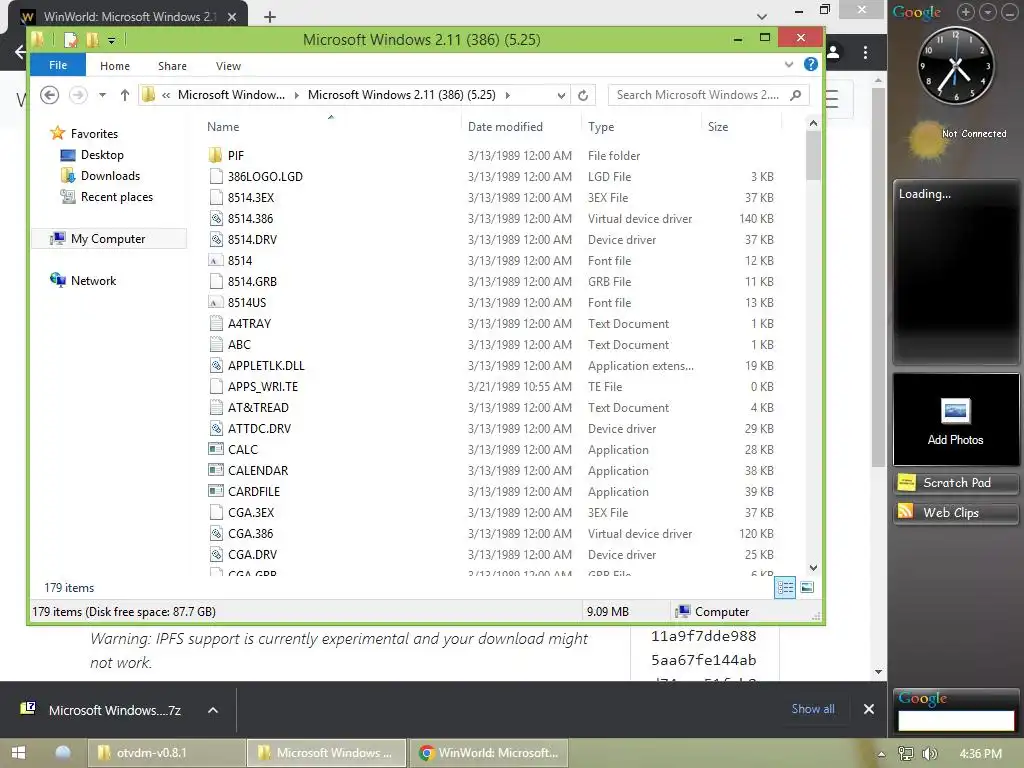Select the 8514.386 driver file icon
1024x768 pixels.
click(x=216, y=219)
